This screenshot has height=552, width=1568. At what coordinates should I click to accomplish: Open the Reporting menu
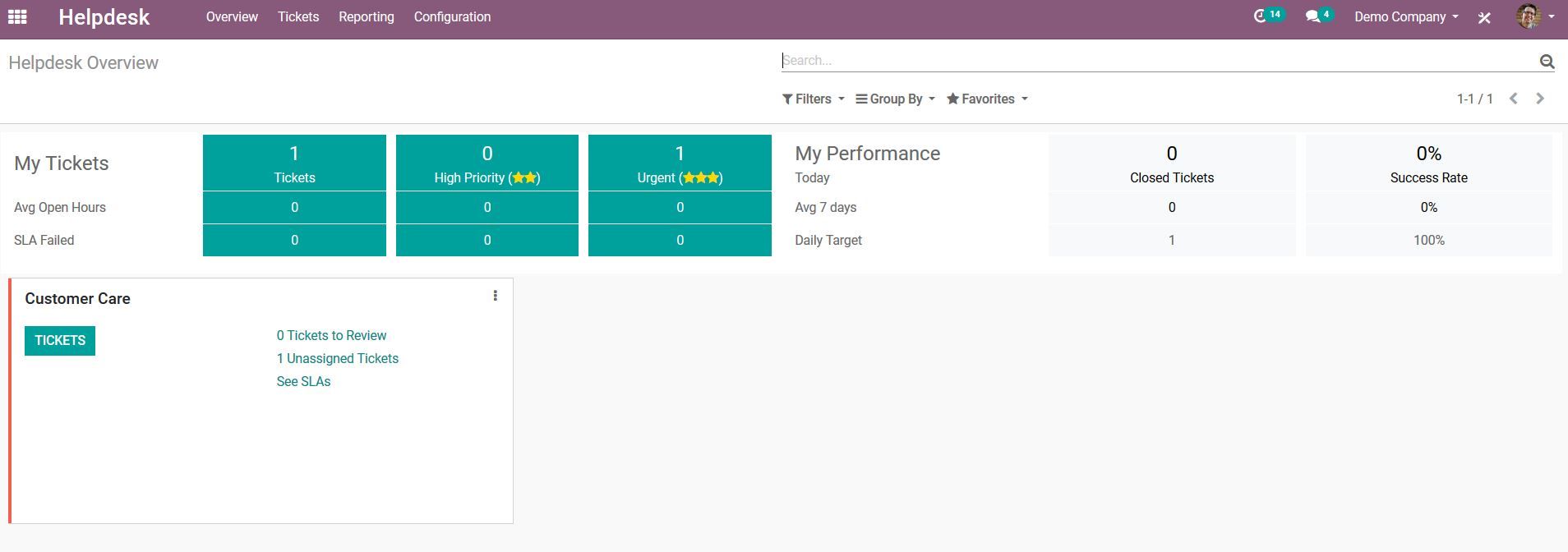(x=367, y=16)
